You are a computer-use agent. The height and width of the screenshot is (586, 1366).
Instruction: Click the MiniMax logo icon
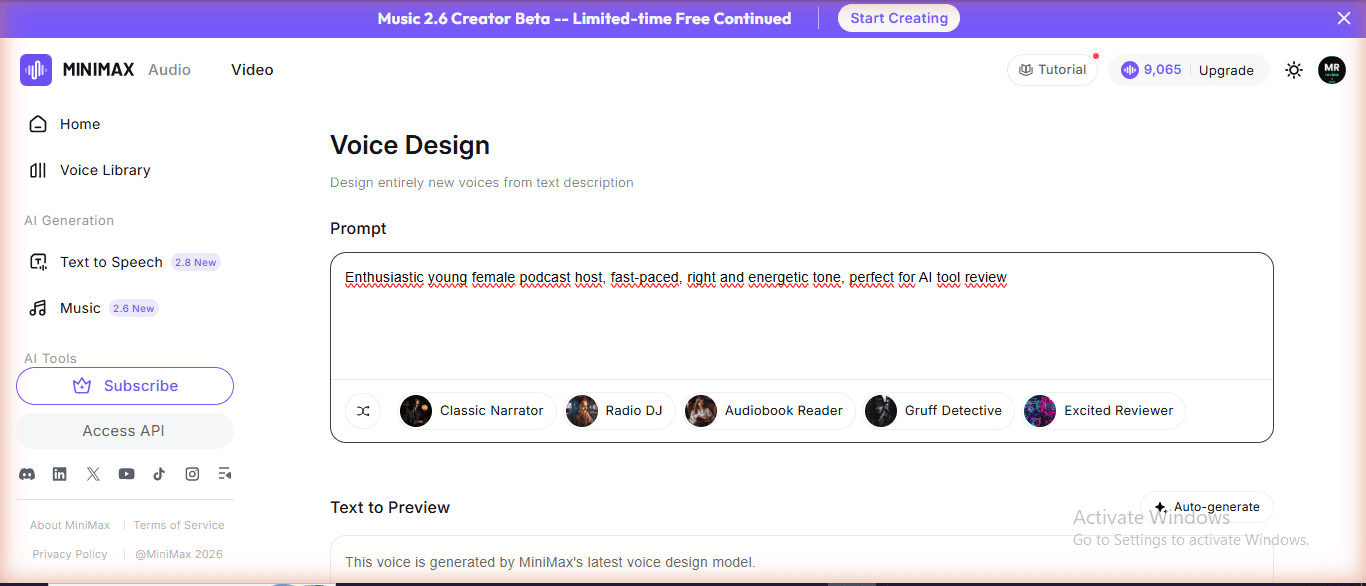tap(36, 70)
